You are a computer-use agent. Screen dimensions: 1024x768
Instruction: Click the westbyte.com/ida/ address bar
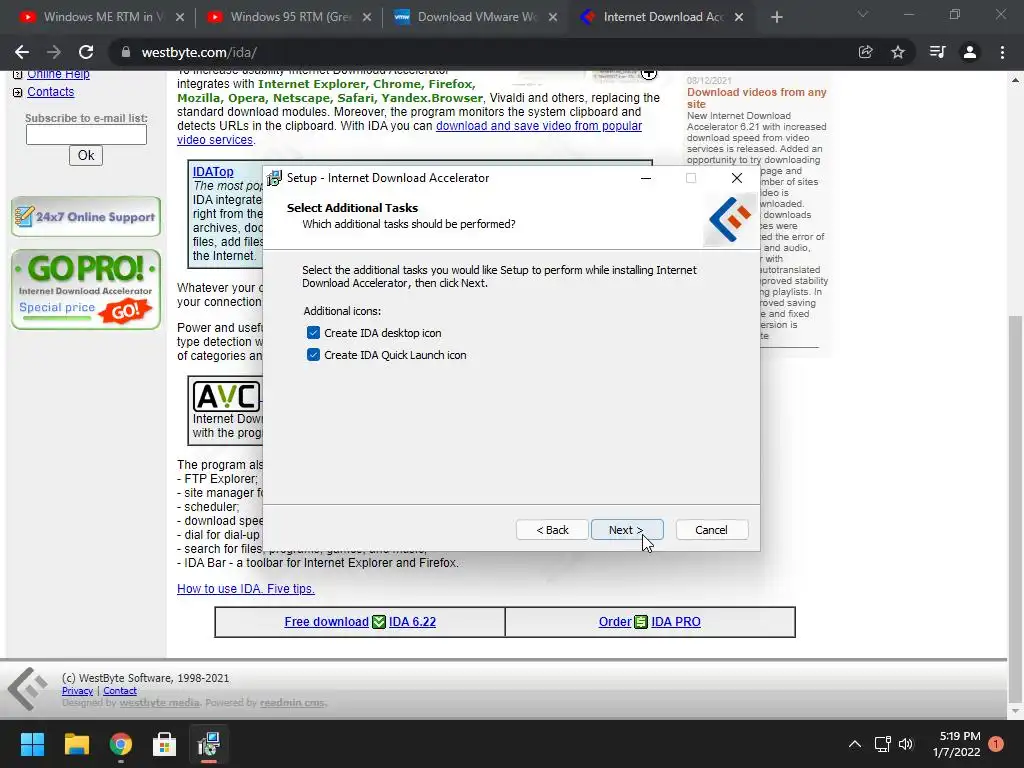click(483, 52)
